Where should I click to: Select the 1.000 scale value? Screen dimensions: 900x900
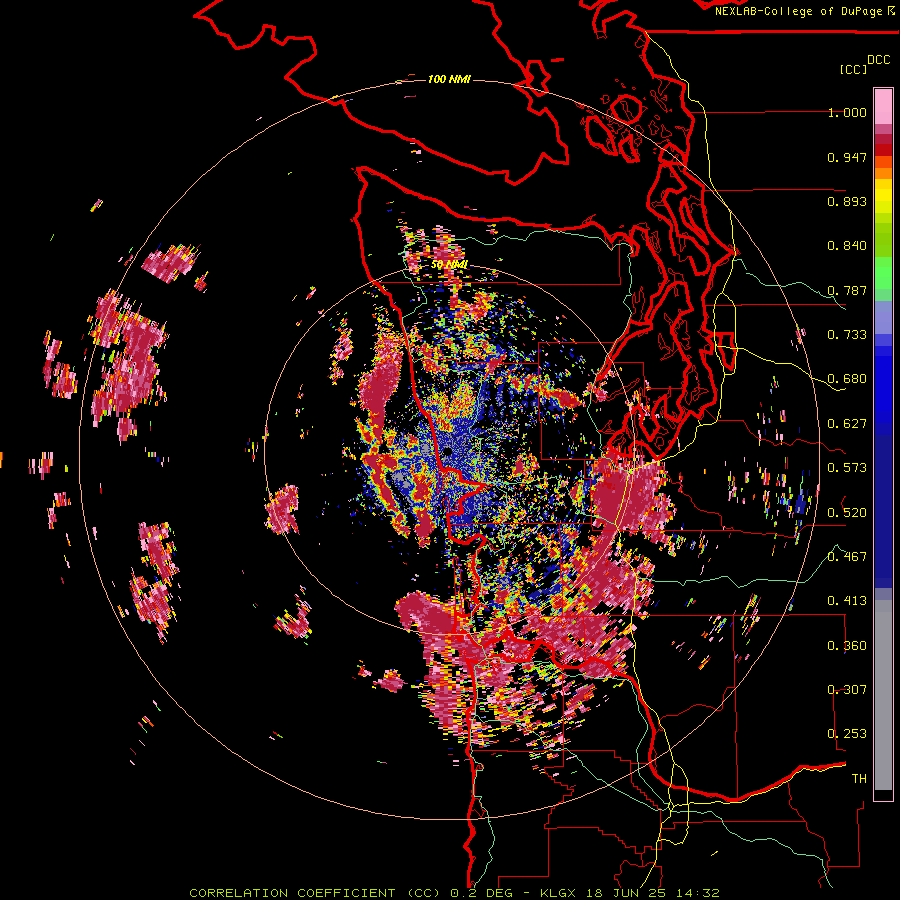(847, 112)
